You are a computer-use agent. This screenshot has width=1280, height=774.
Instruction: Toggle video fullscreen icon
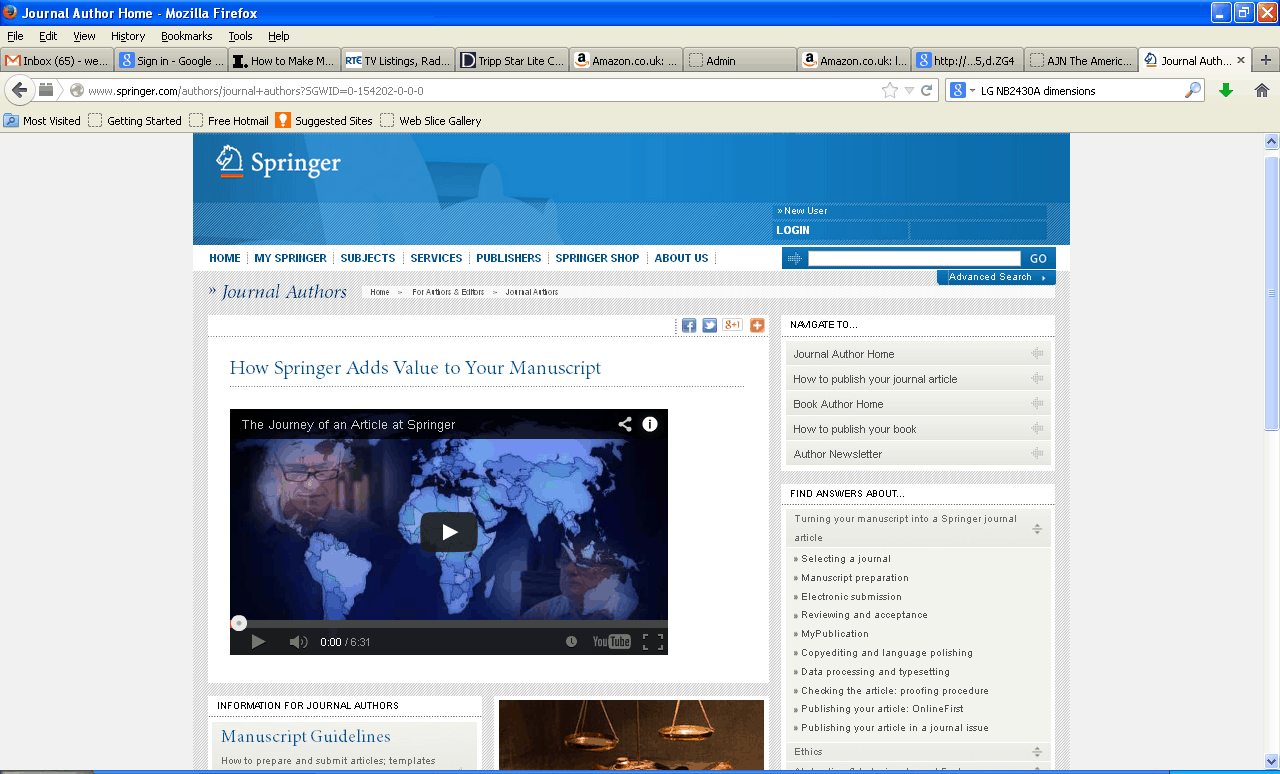pos(653,642)
